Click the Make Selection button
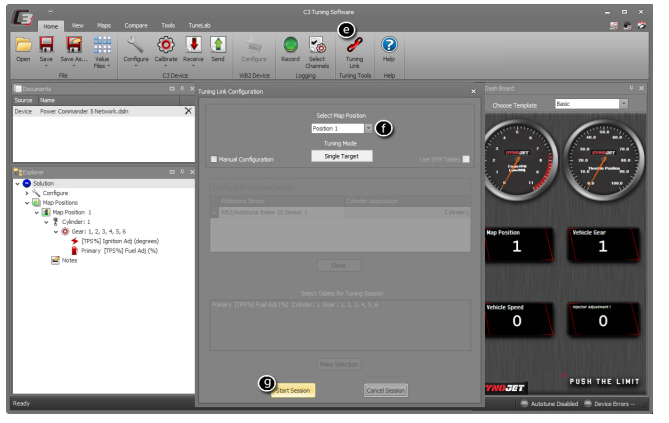 [x=339, y=365]
